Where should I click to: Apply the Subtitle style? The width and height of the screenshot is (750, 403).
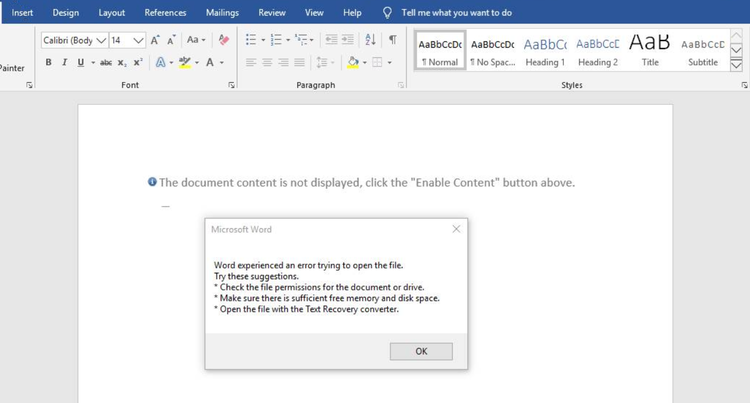tap(703, 51)
